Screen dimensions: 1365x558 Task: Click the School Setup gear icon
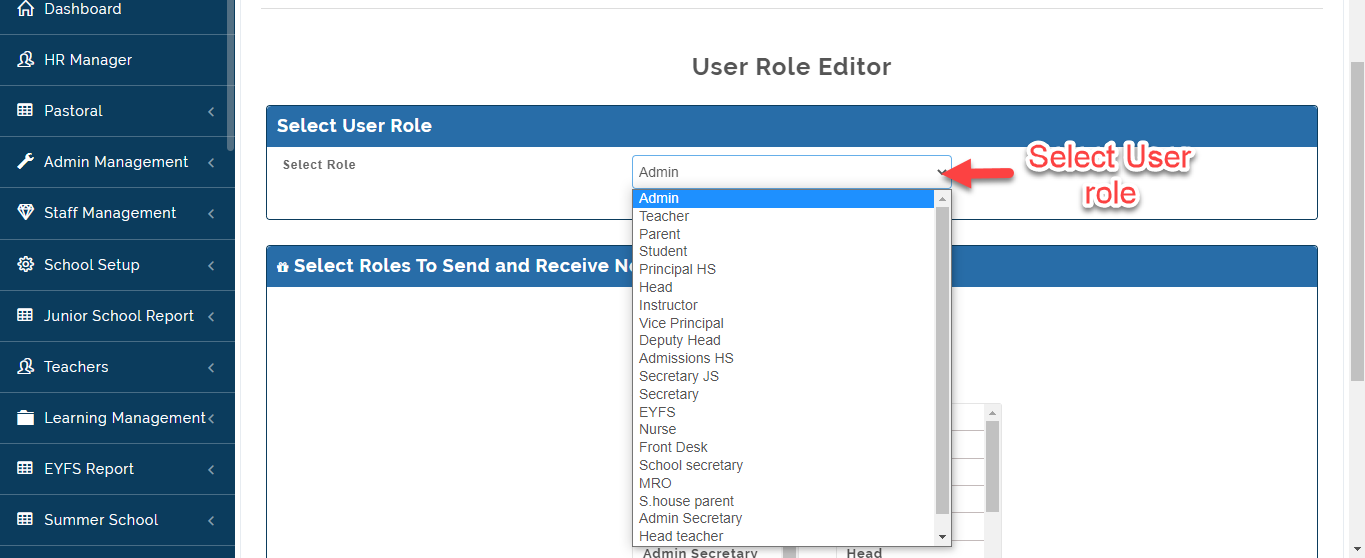click(26, 265)
